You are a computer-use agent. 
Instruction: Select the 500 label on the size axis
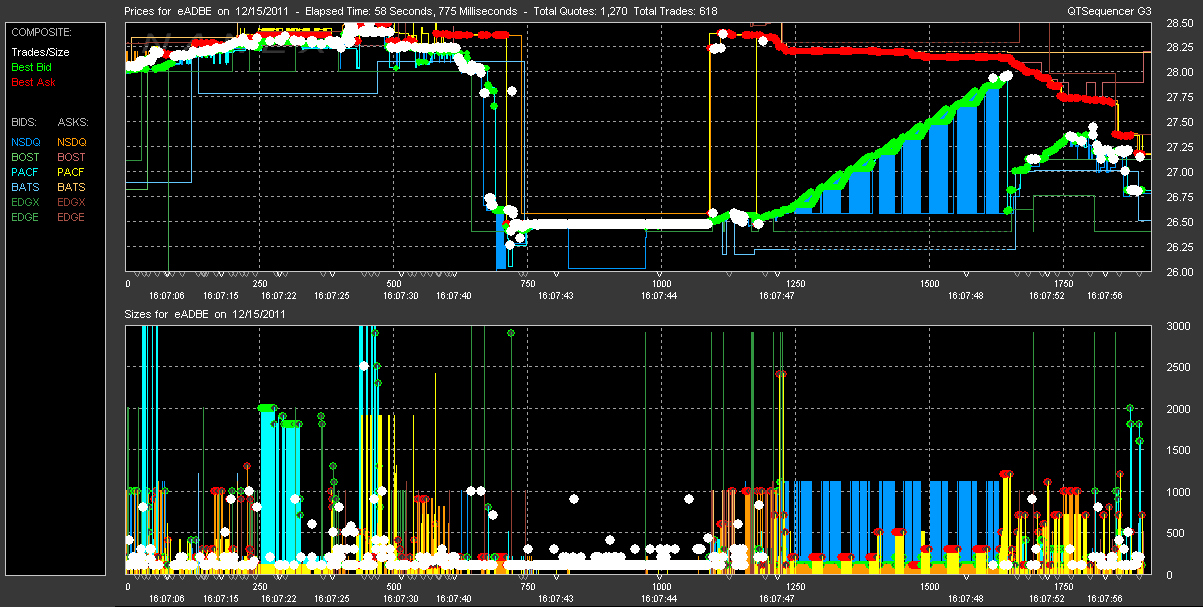1175,534
